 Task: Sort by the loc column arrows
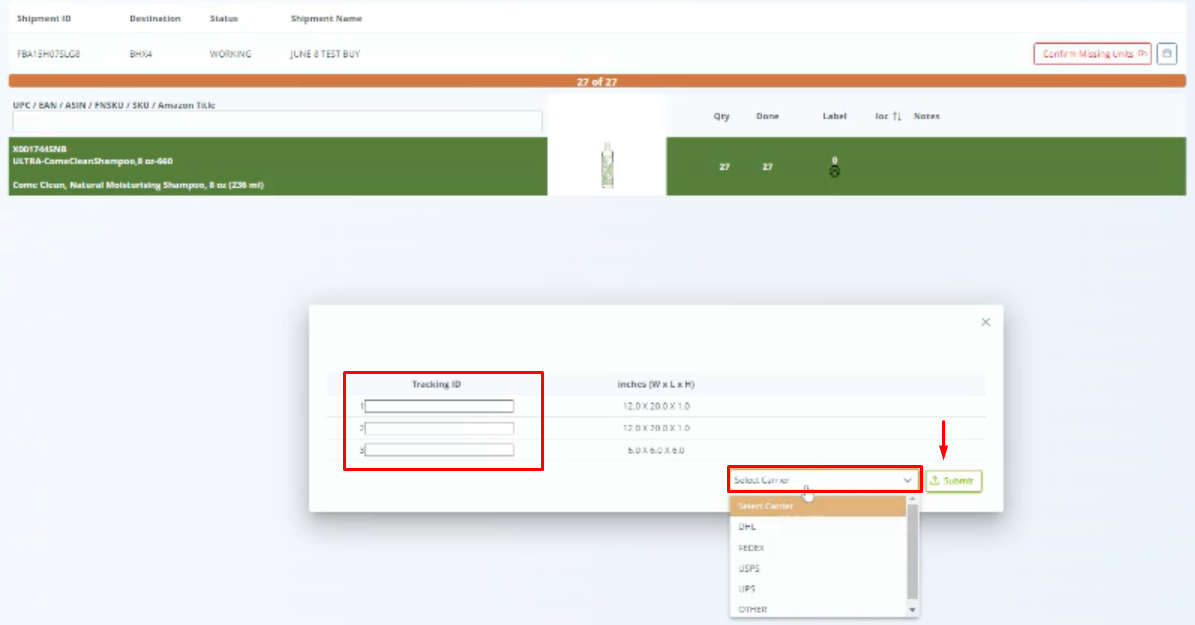[896, 117]
